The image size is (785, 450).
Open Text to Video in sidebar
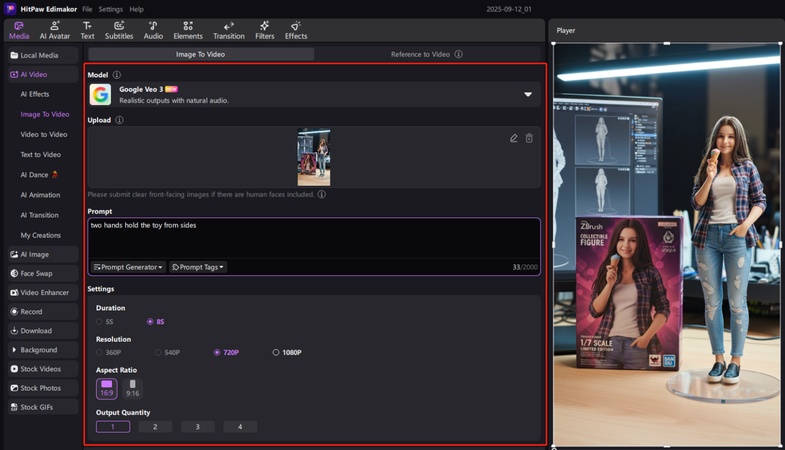[x=41, y=155]
